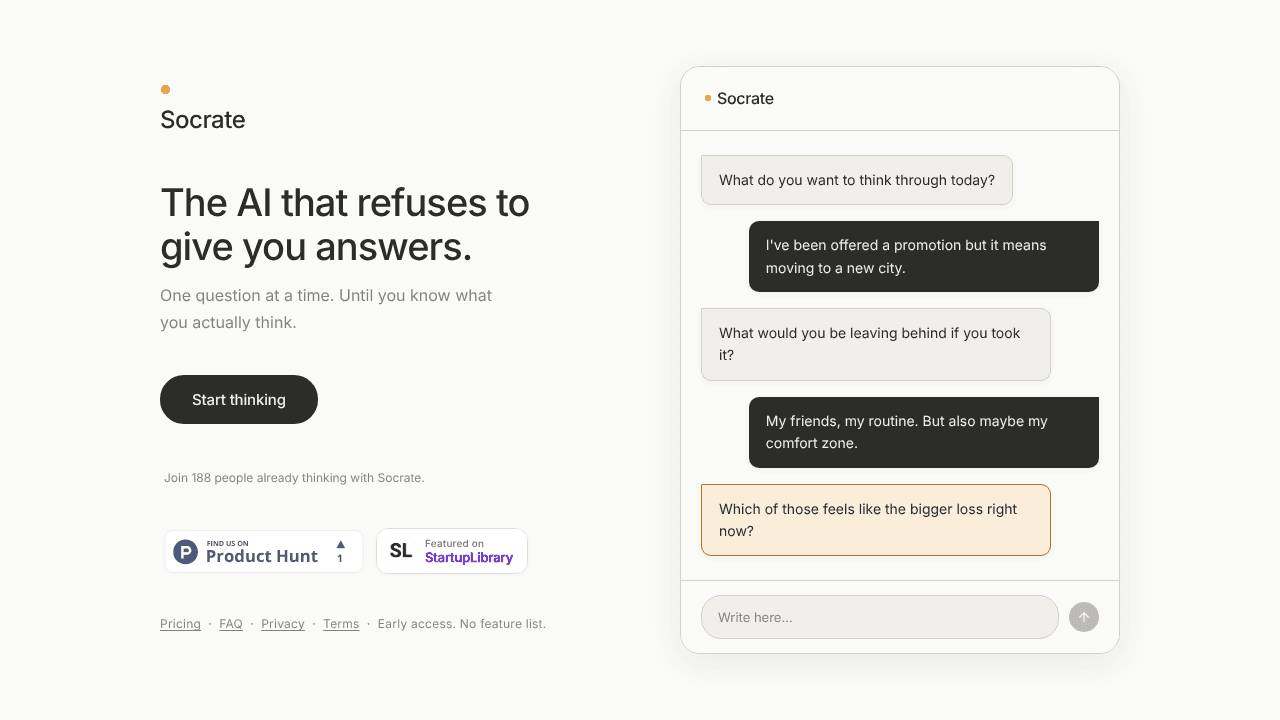Select message 'What would you be leaving behind'
1280x720 pixels.
[876, 344]
